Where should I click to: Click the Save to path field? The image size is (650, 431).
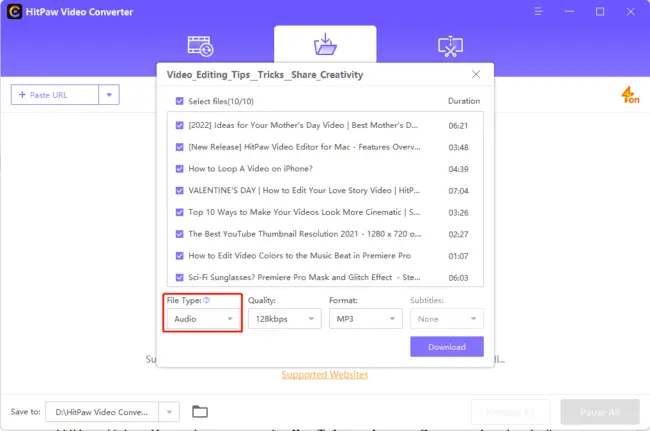point(102,412)
